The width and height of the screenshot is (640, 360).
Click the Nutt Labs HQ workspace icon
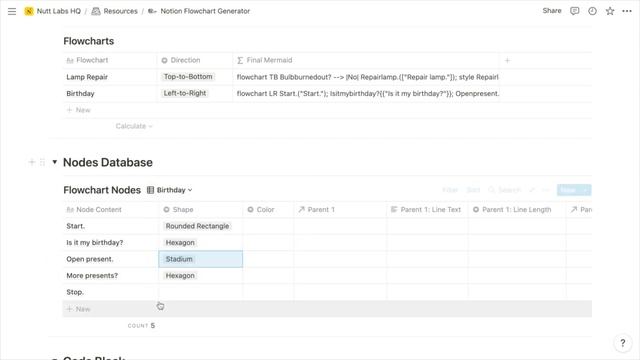coord(29,11)
